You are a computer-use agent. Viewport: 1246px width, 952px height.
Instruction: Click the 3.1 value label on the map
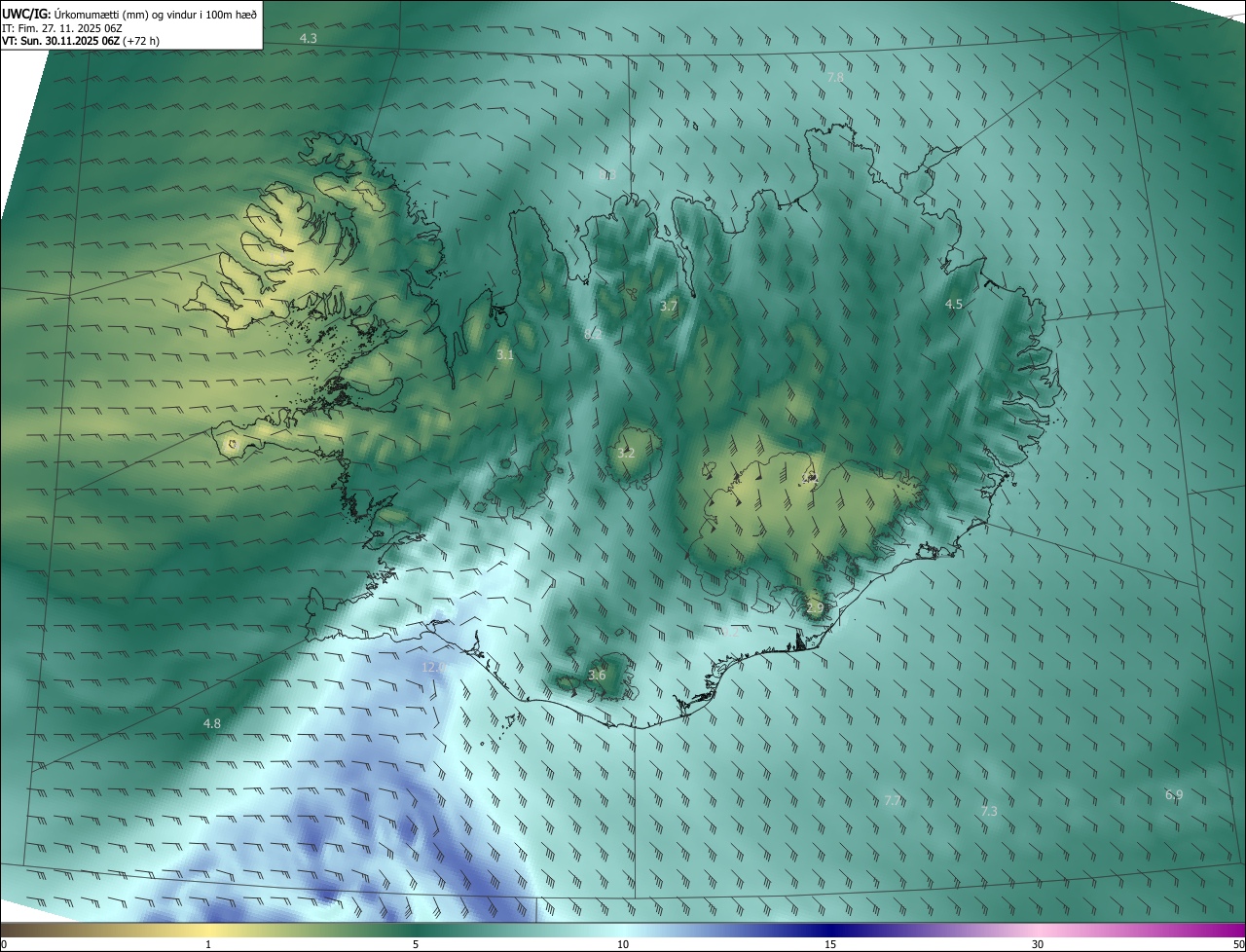(504, 355)
